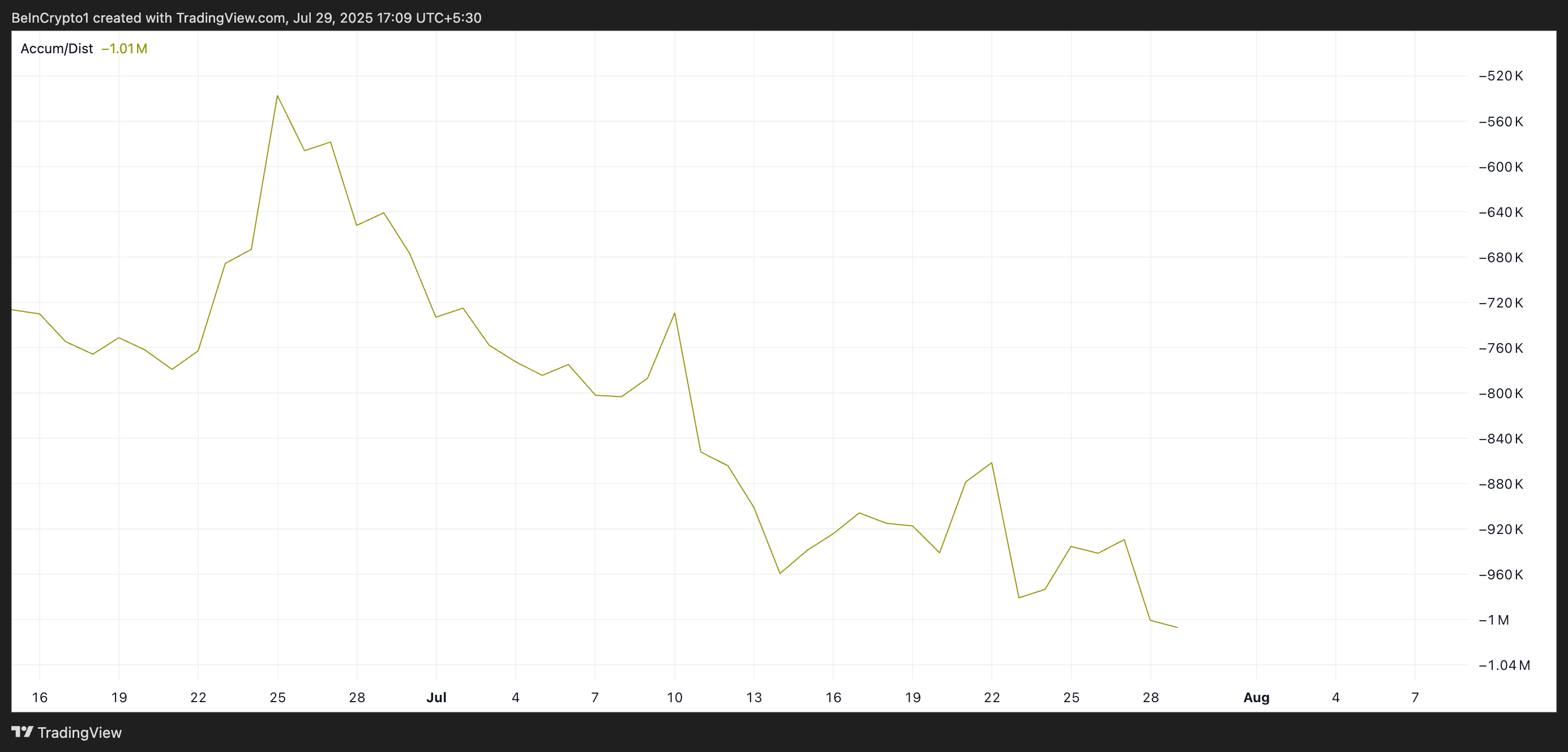
Task: Click the -1 M price axis label
Action: (x=1493, y=620)
